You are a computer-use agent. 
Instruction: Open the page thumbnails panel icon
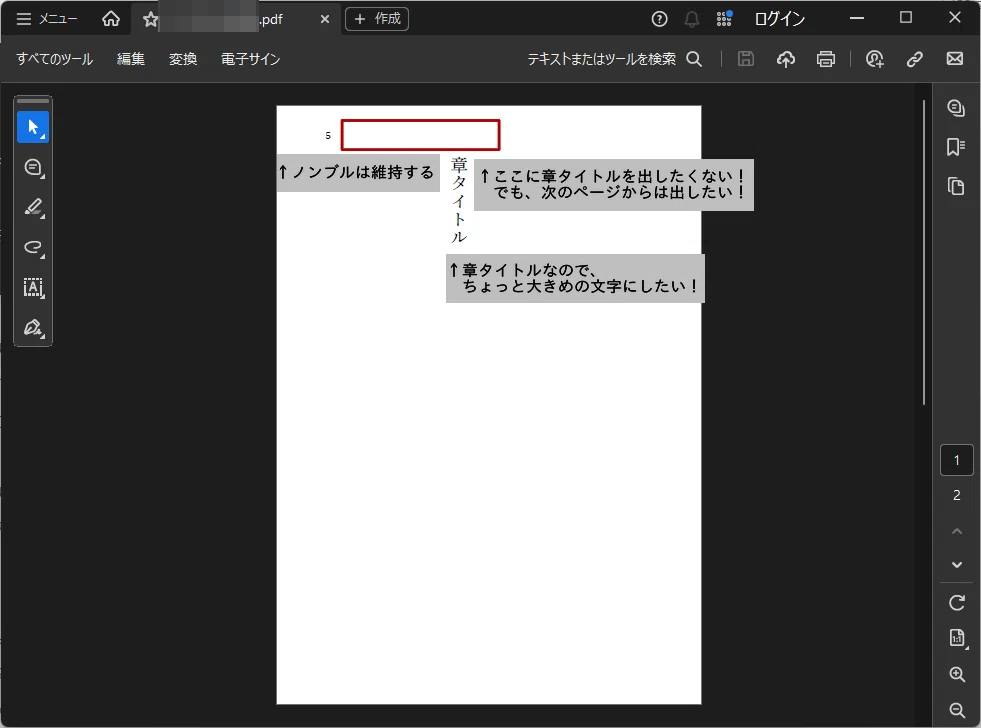tap(956, 186)
